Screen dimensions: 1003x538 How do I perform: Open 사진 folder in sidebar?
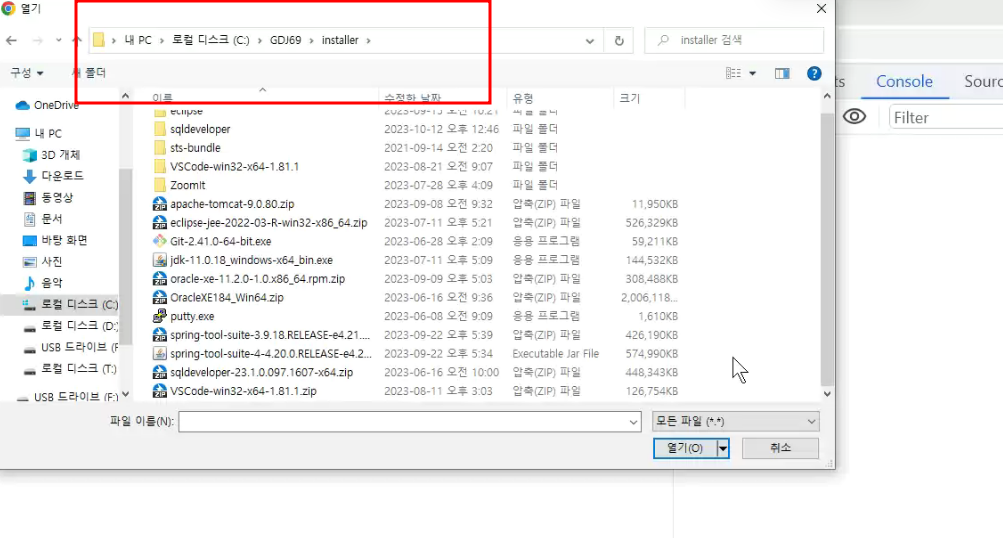tap(43, 262)
